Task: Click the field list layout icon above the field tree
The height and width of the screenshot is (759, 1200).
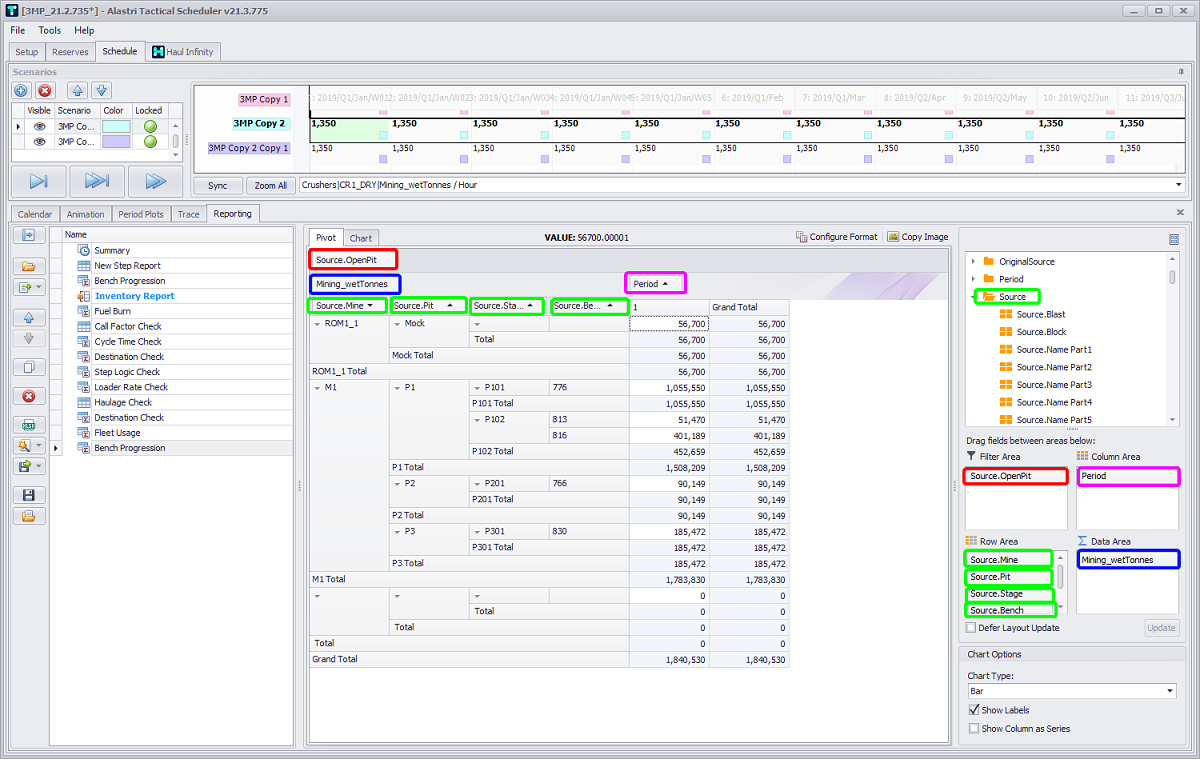Action: (1173, 239)
